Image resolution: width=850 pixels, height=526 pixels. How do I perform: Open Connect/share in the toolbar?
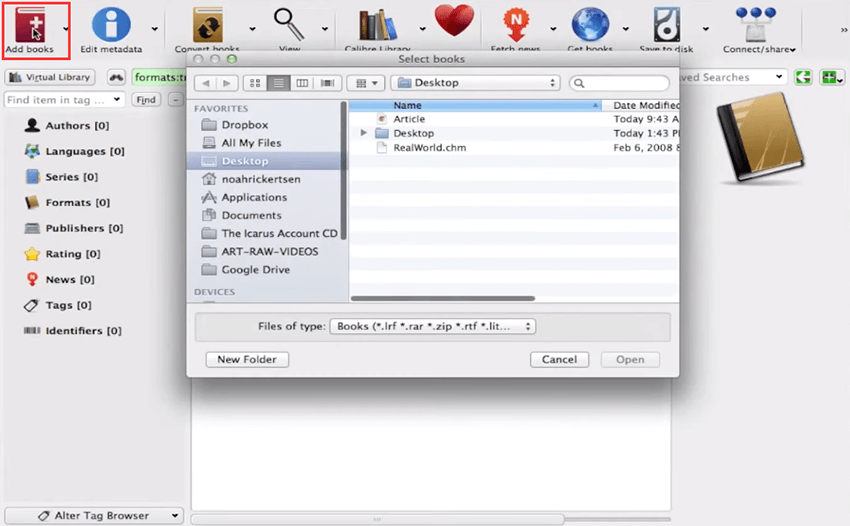click(x=759, y=25)
